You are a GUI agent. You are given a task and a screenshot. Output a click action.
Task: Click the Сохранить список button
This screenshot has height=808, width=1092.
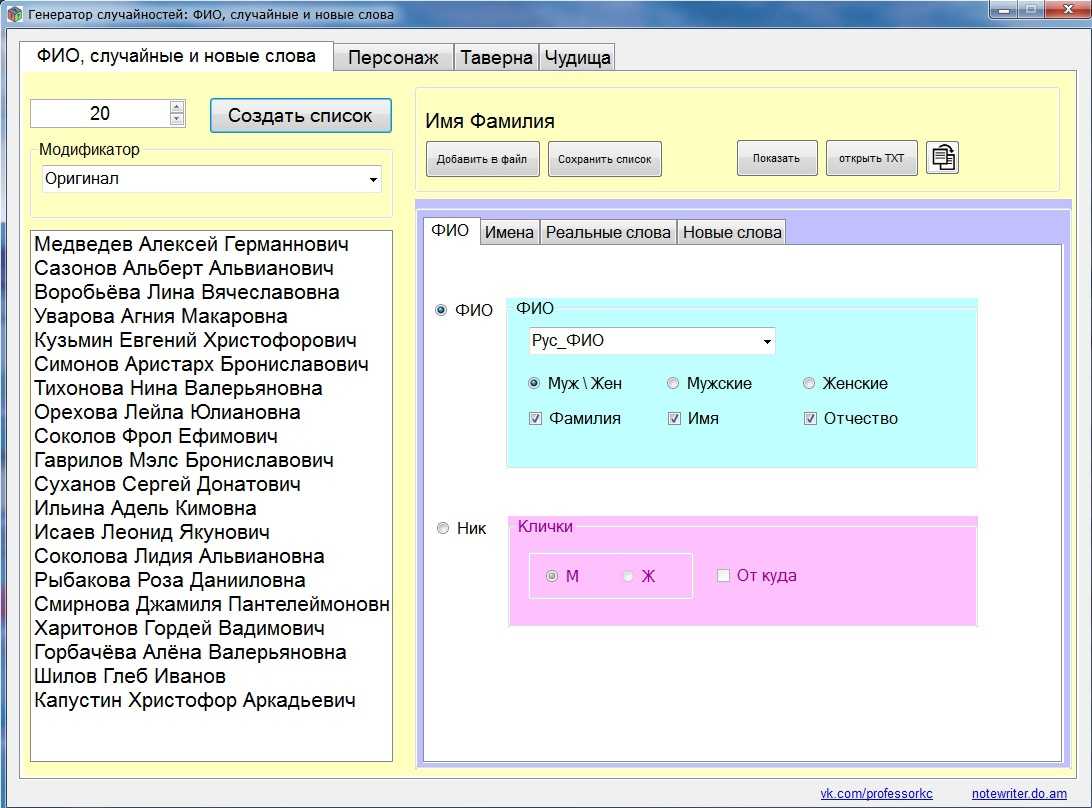(604, 159)
